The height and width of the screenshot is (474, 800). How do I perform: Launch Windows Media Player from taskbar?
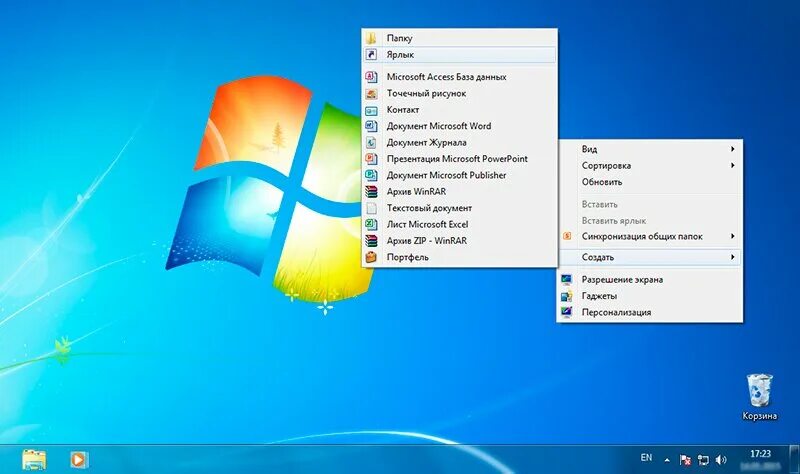[78, 459]
